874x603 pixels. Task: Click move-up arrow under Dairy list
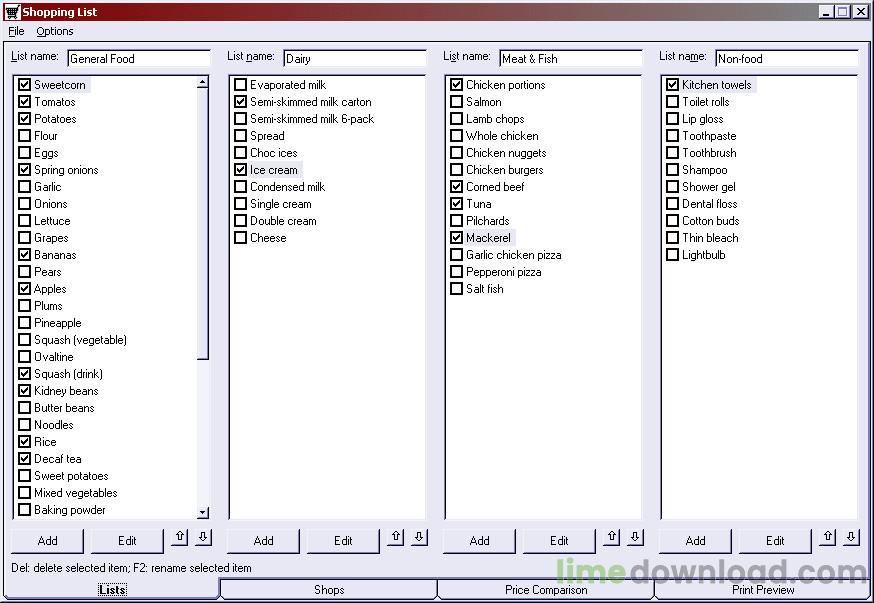tap(395, 538)
